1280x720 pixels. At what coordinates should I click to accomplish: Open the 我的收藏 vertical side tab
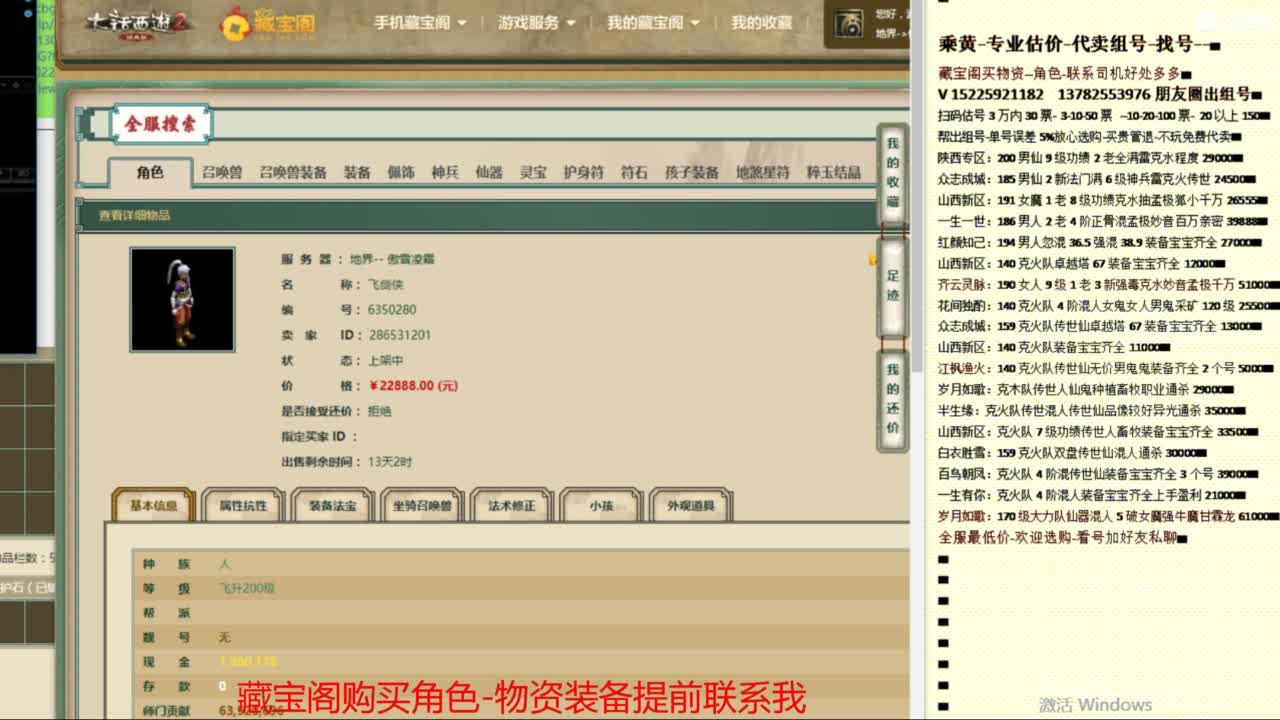892,173
